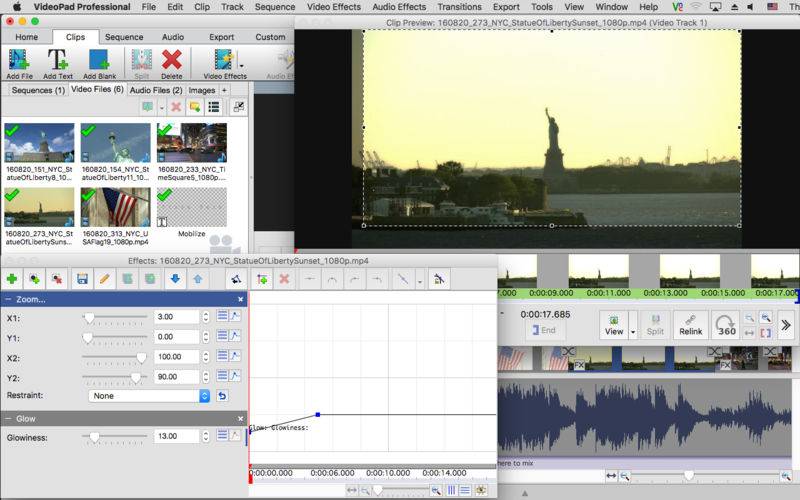Viewport: 800px width, 500px height.
Task: Click the Add File icon
Action: click(19, 64)
